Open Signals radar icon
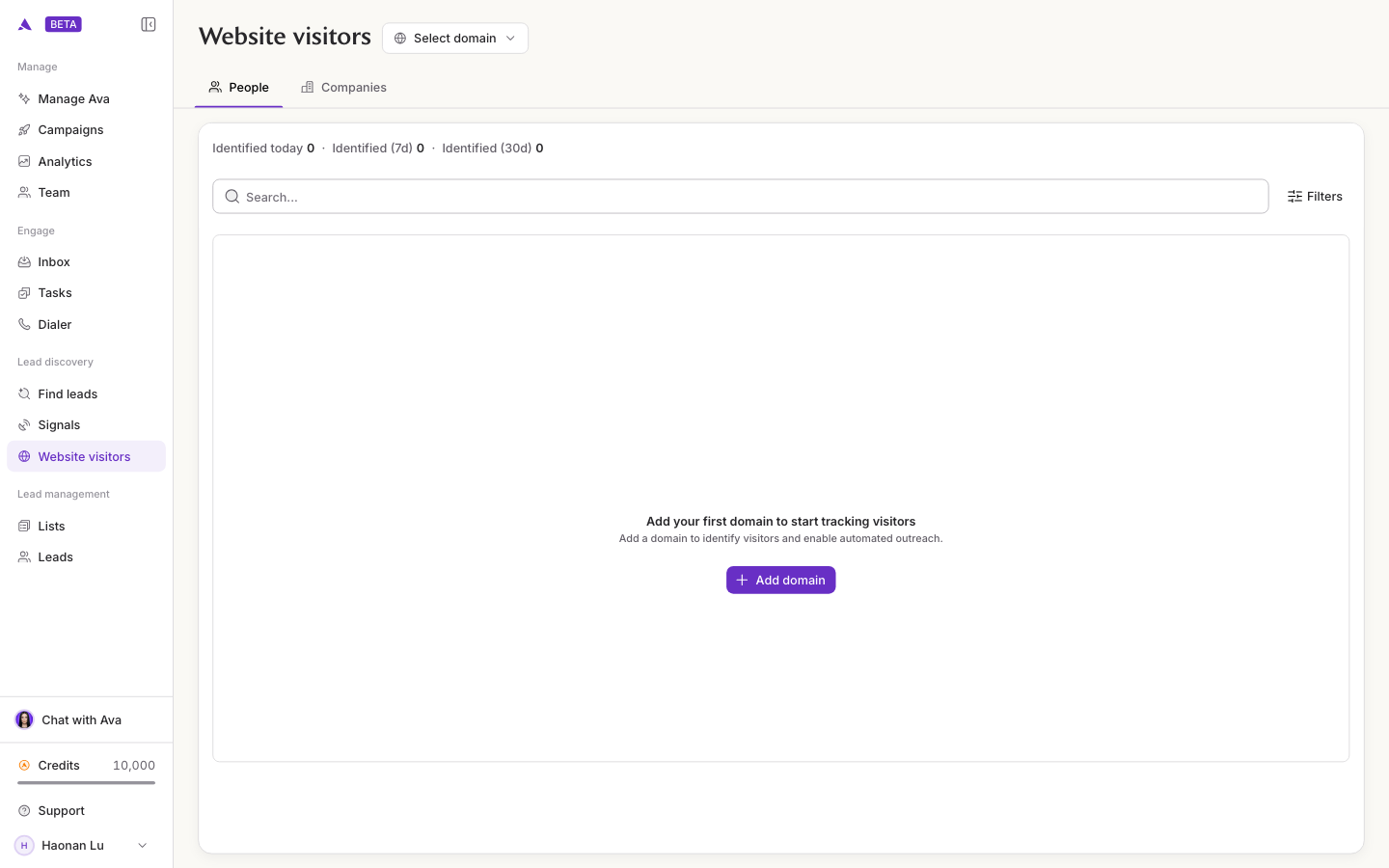The image size is (1389, 868). 24,425
